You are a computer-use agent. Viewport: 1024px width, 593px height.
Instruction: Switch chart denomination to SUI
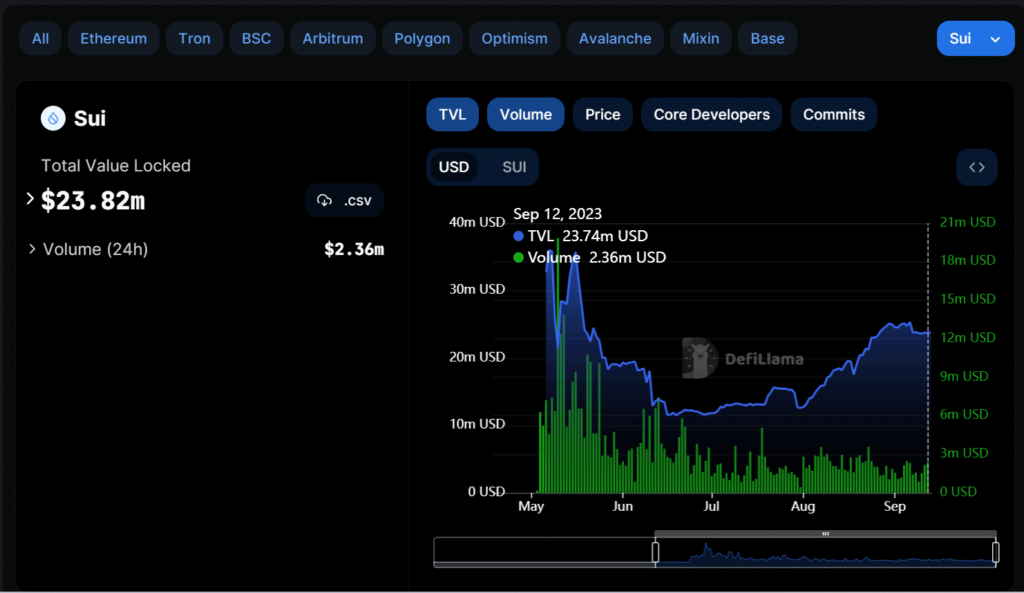tap(514, 167)
